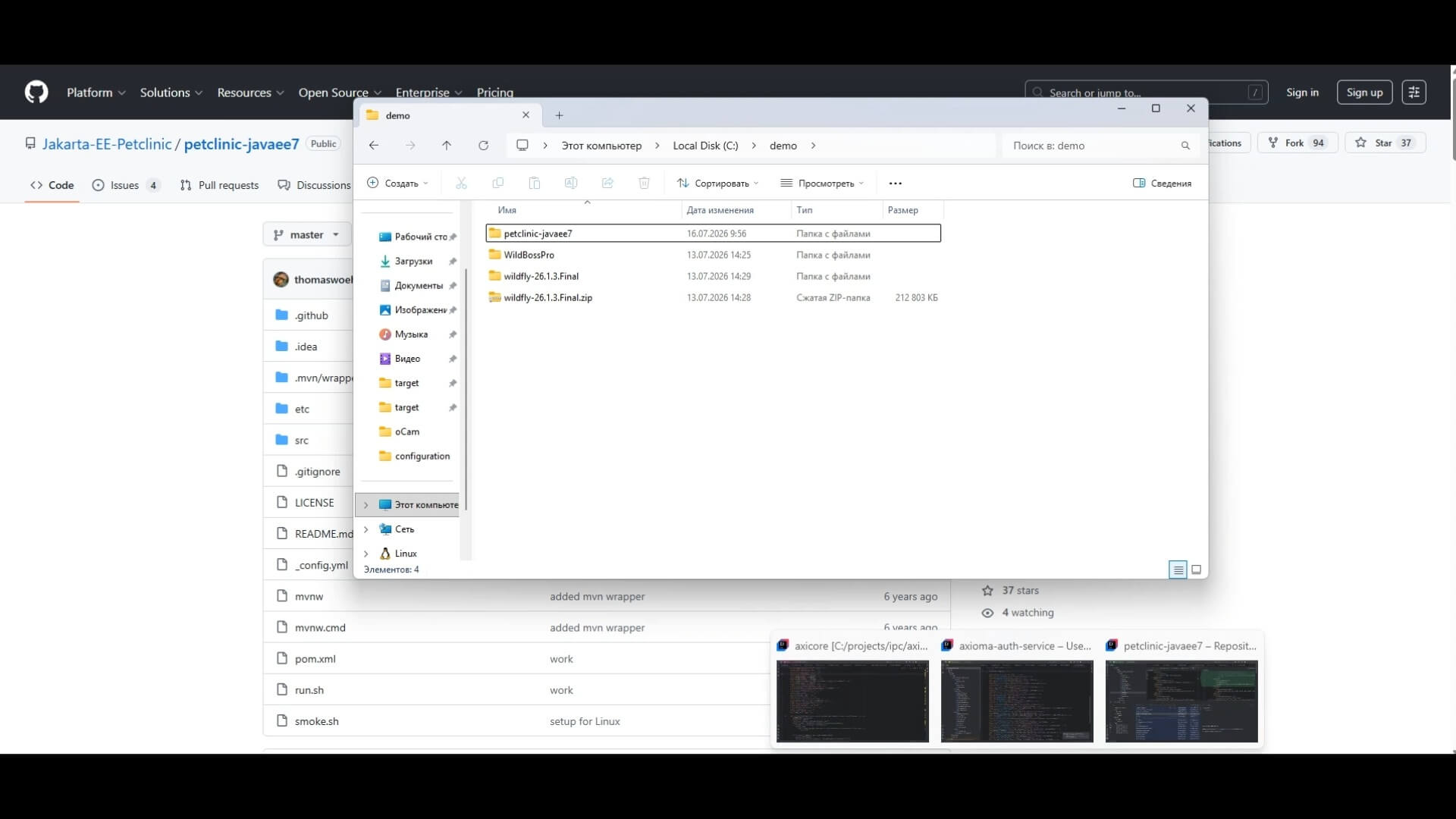Image resolution: width=1456 pixels, height=819 pixels.
Task: Select the WildBossPro folder
Action: click(x=529, y=255)
